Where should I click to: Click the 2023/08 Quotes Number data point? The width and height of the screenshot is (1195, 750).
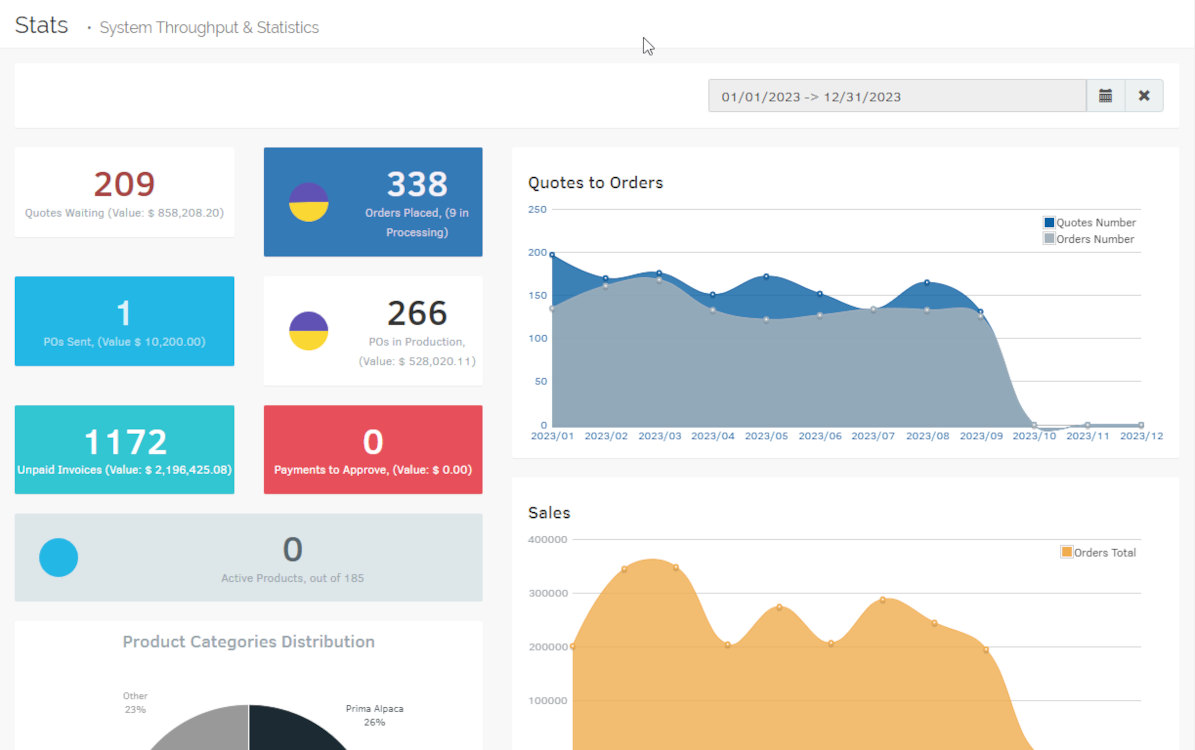927,283
